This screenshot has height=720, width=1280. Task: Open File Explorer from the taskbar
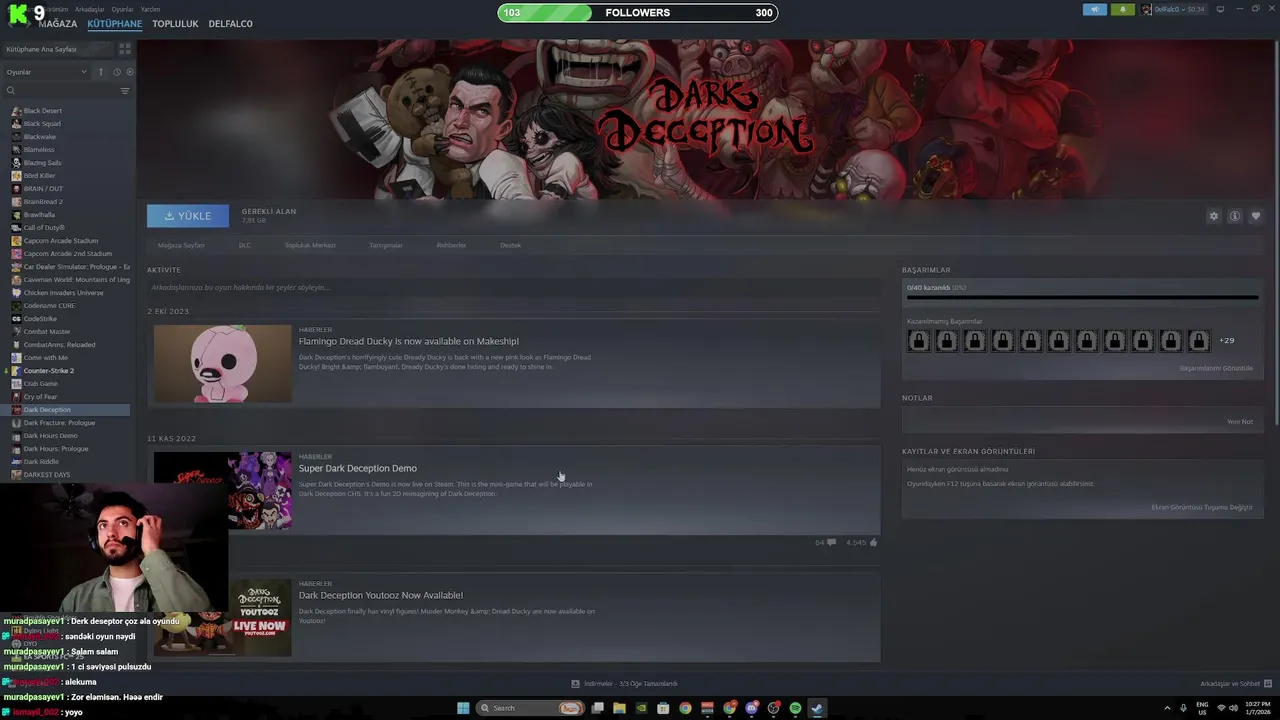click(x=619, y=708)
